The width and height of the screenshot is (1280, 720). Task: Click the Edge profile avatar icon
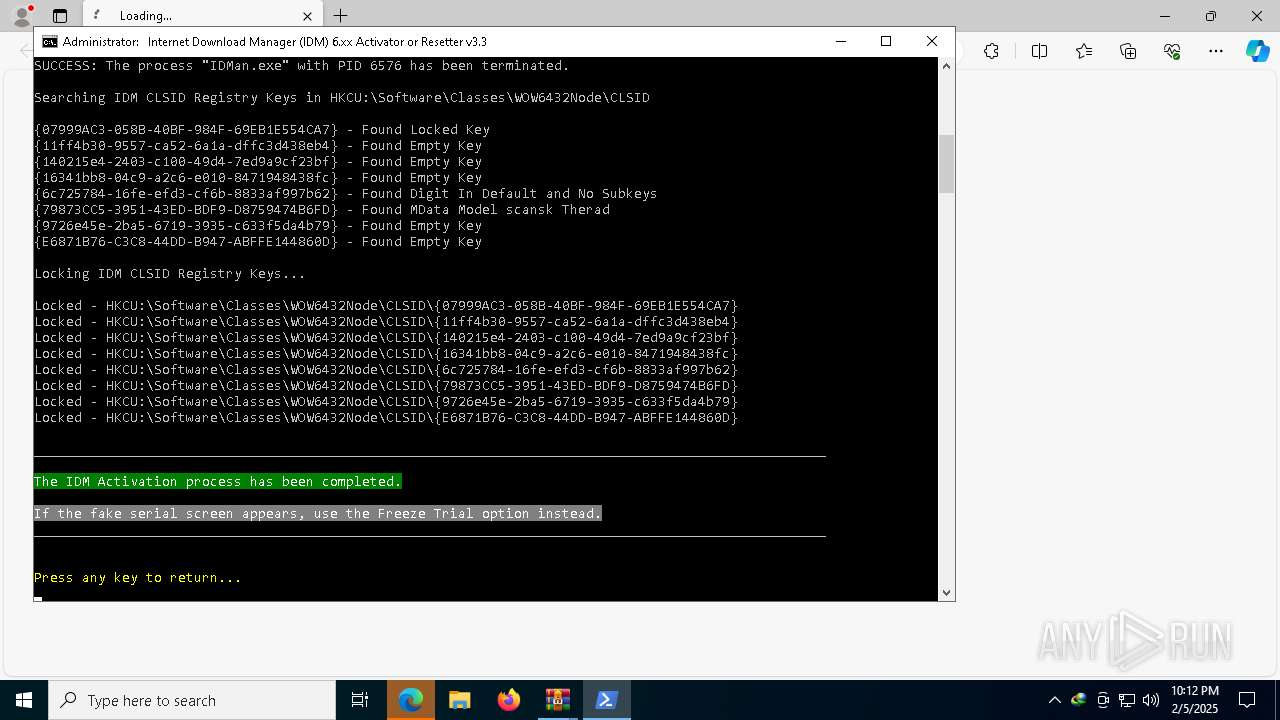(21, 16)
